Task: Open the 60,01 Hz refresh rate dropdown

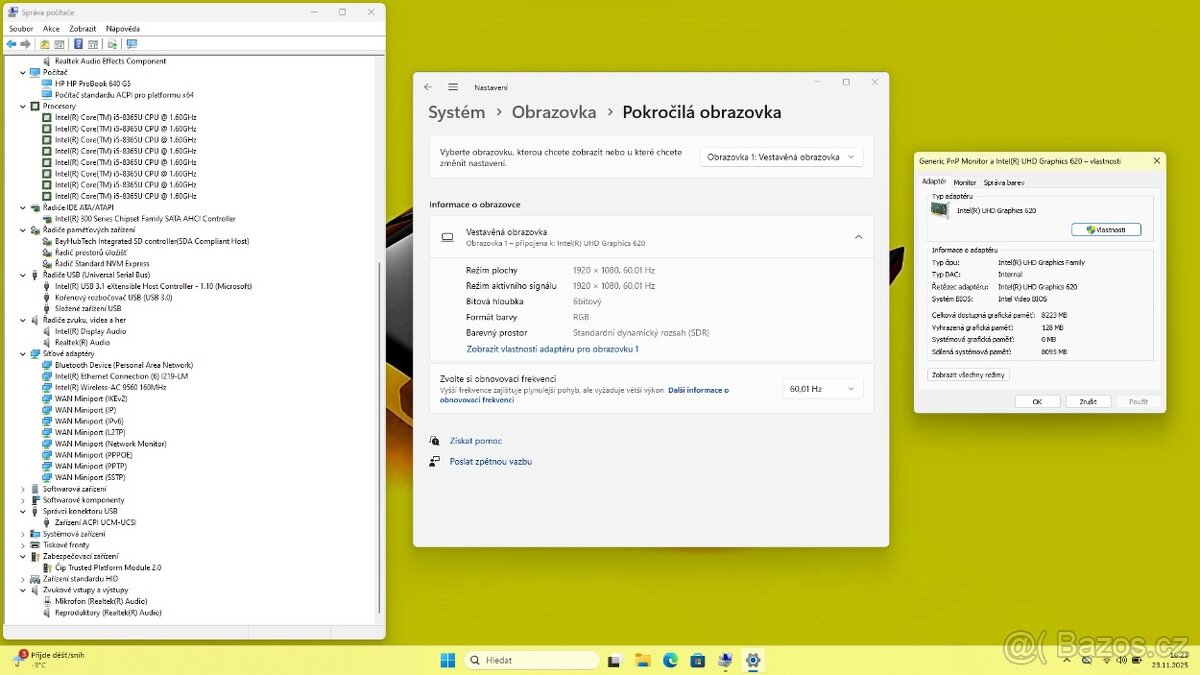Action: (822, 389)
